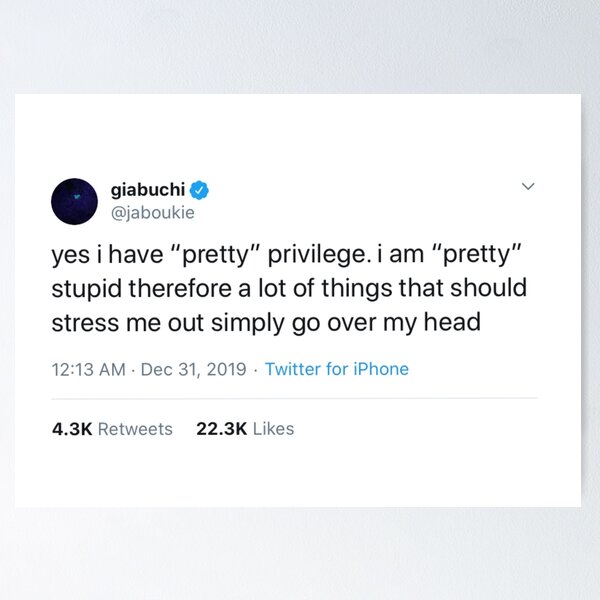The height and width of the screenshot is (600, 600).
Task: Click the giabuchi display name
Action: (148, 189)
